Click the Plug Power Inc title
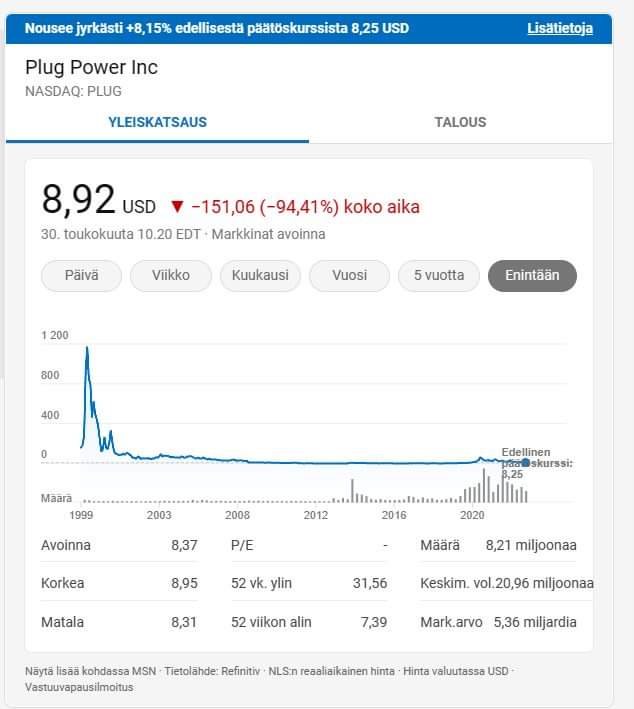Screen dimensions: 634x709 point(91,68)
